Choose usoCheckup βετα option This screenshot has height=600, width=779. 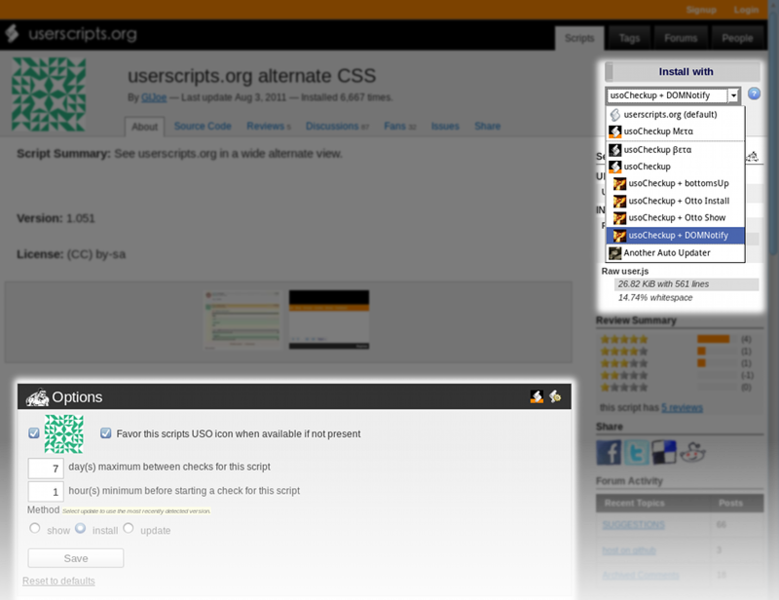pyautogui.click(x=676, y=150)
